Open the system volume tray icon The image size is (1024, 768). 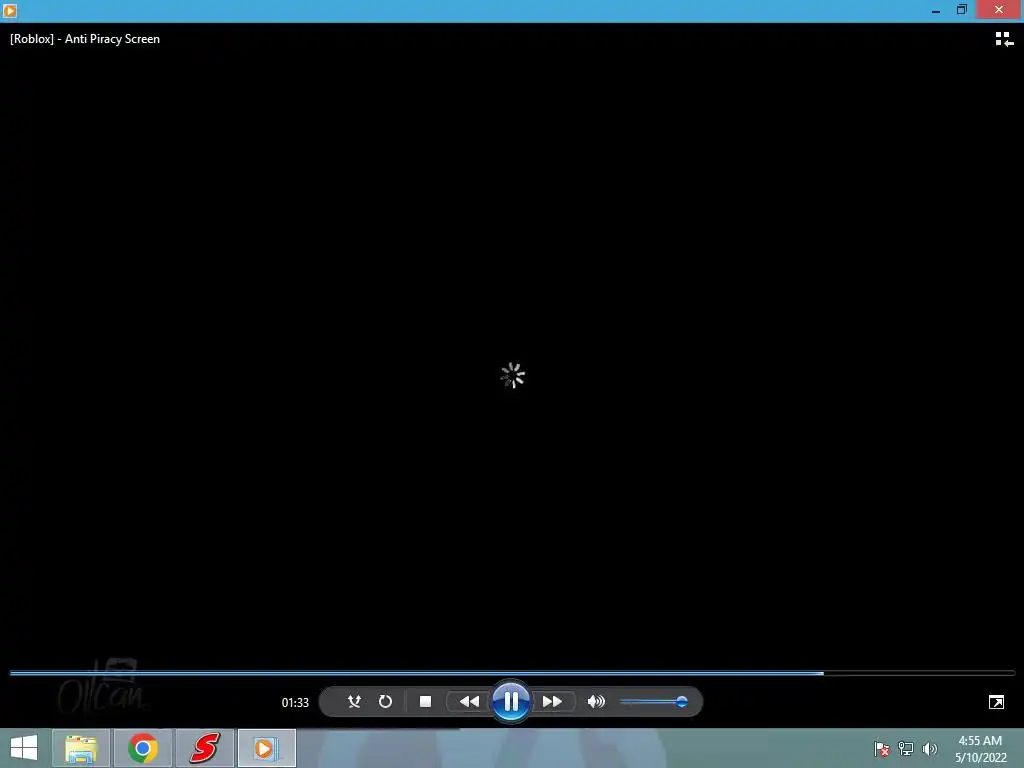(930, 748)
